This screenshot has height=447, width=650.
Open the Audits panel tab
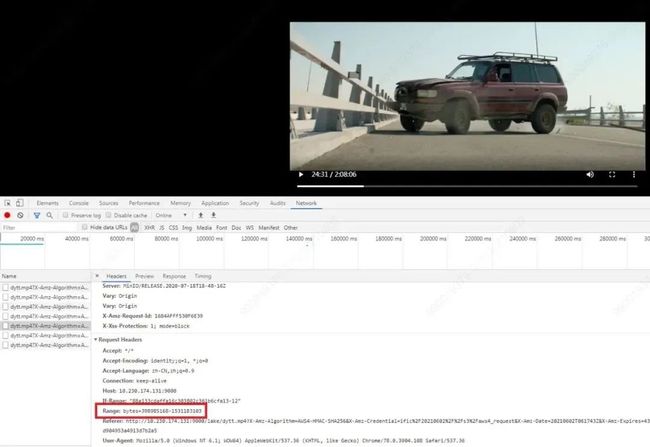(278, 203)
